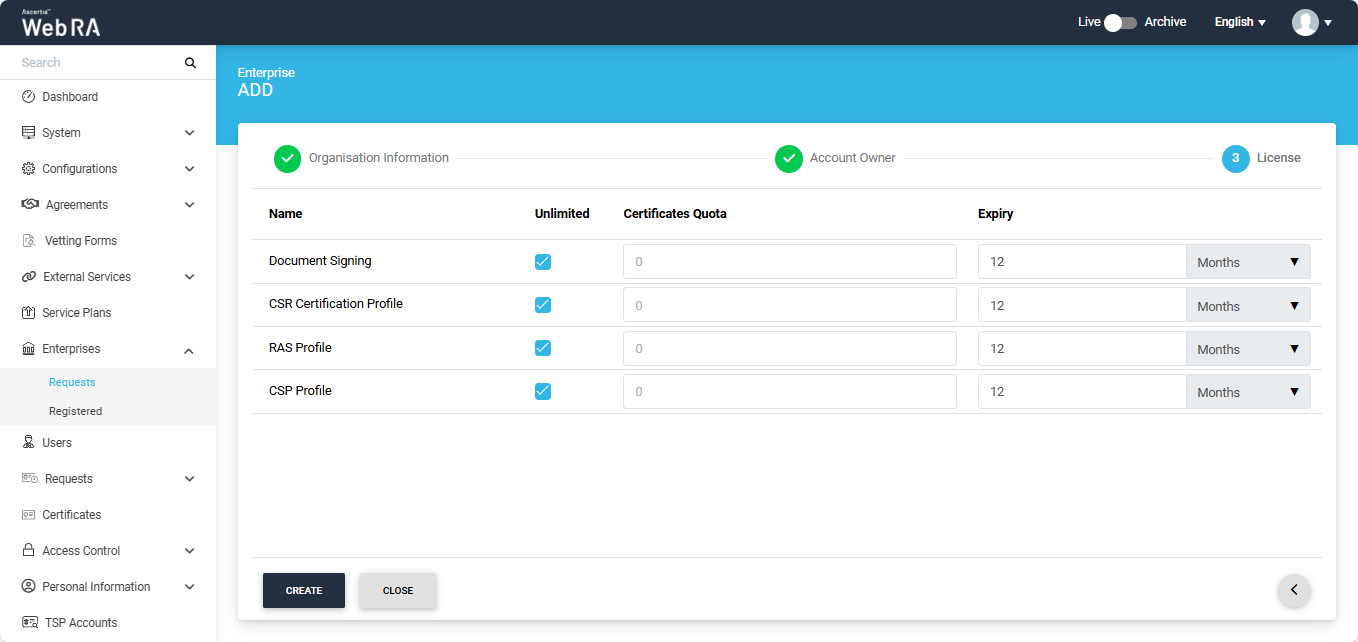Click Certificates Quota field for RAS Profile
This screenshot has width=1358, height=642.
pos(790,348)
